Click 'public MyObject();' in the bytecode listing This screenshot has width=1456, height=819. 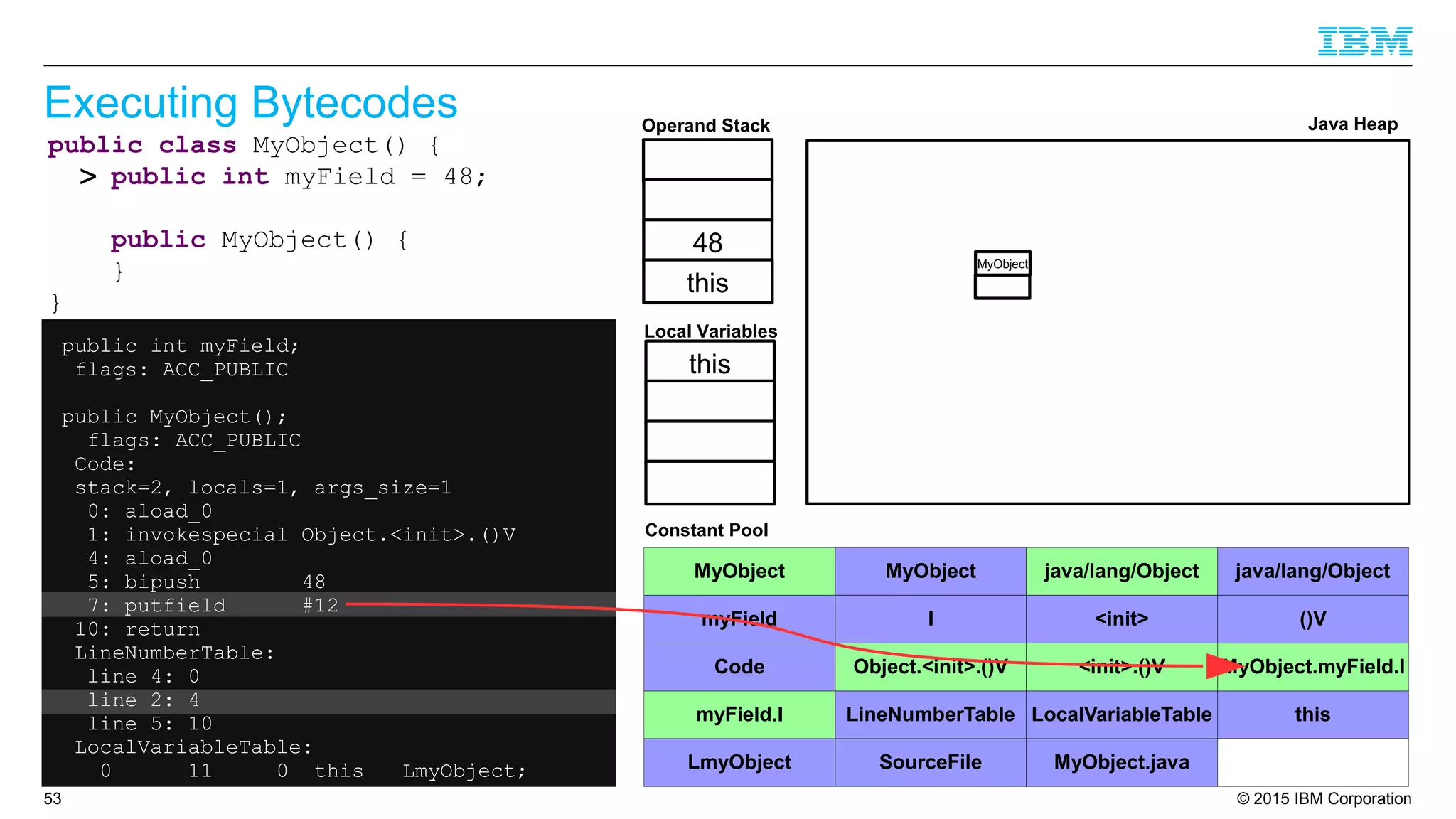173,417
